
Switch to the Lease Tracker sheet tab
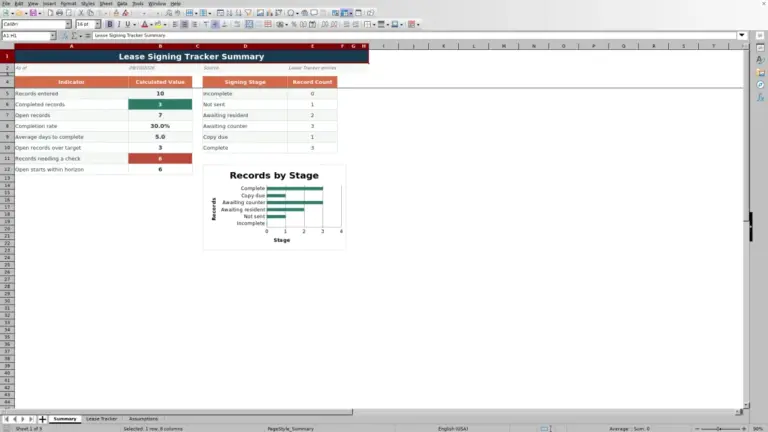101,419
